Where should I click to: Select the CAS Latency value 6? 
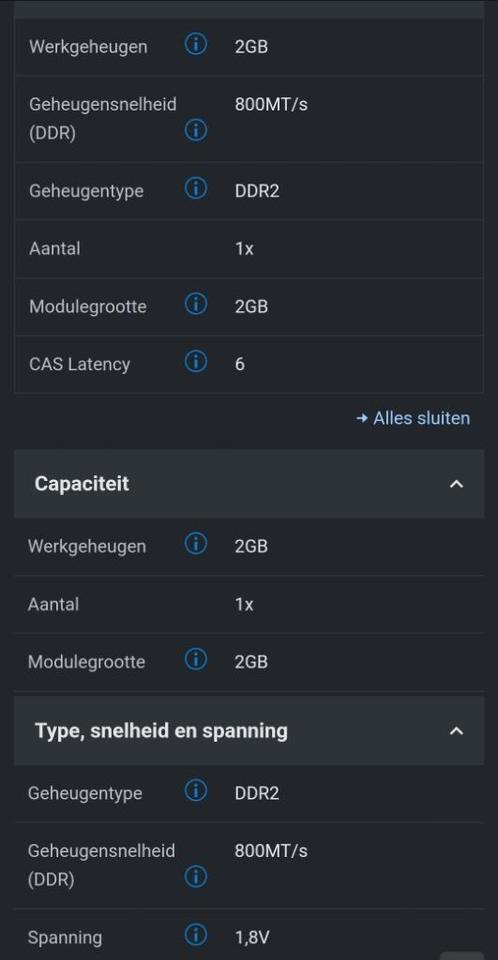pyautogui.click(x=240, y=364)
